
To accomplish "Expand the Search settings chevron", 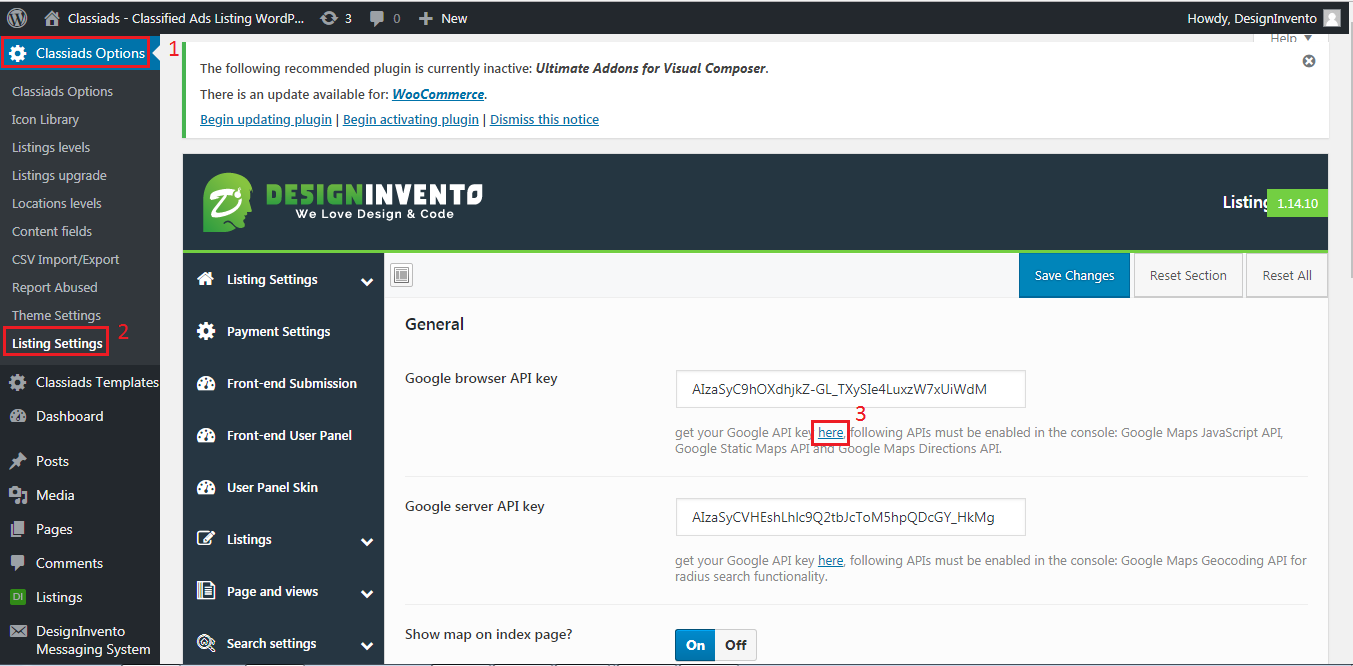I will tap(367, 646).
